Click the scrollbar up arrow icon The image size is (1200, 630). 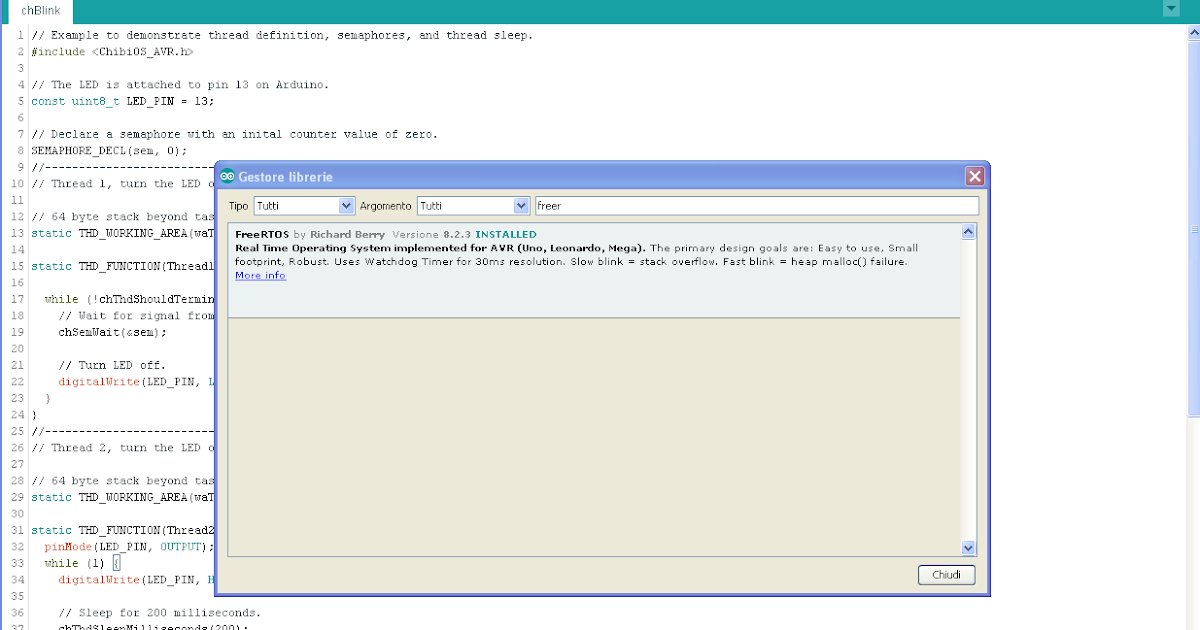click(x=967, y=231)
